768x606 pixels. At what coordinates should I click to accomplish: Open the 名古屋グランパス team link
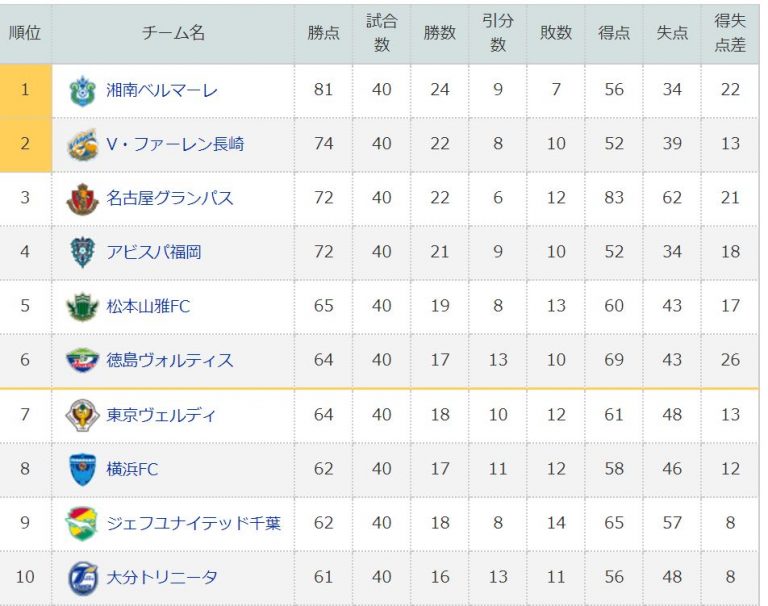[169, 198]
